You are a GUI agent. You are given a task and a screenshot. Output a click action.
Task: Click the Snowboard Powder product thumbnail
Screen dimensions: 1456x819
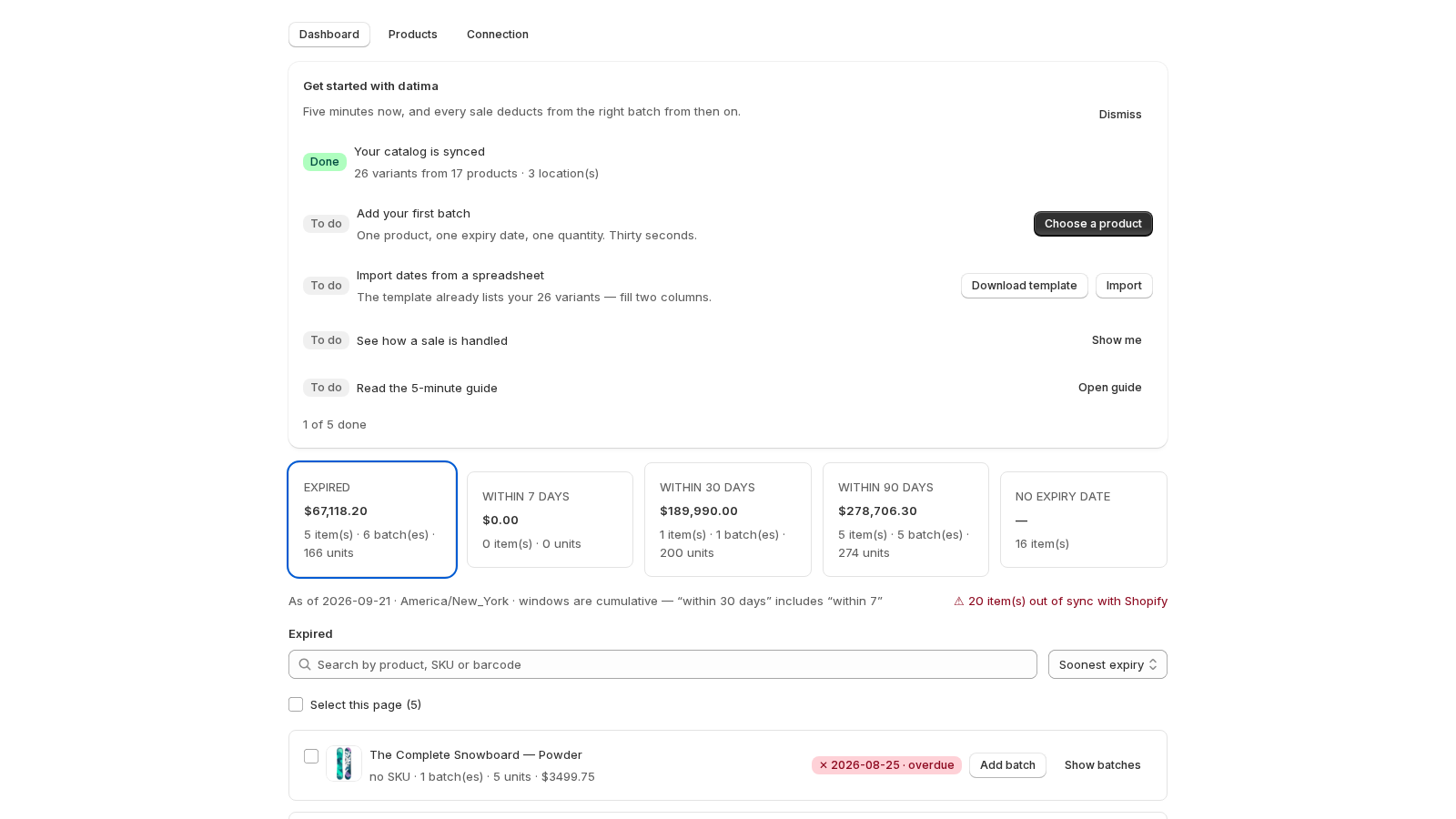[344, 764]
